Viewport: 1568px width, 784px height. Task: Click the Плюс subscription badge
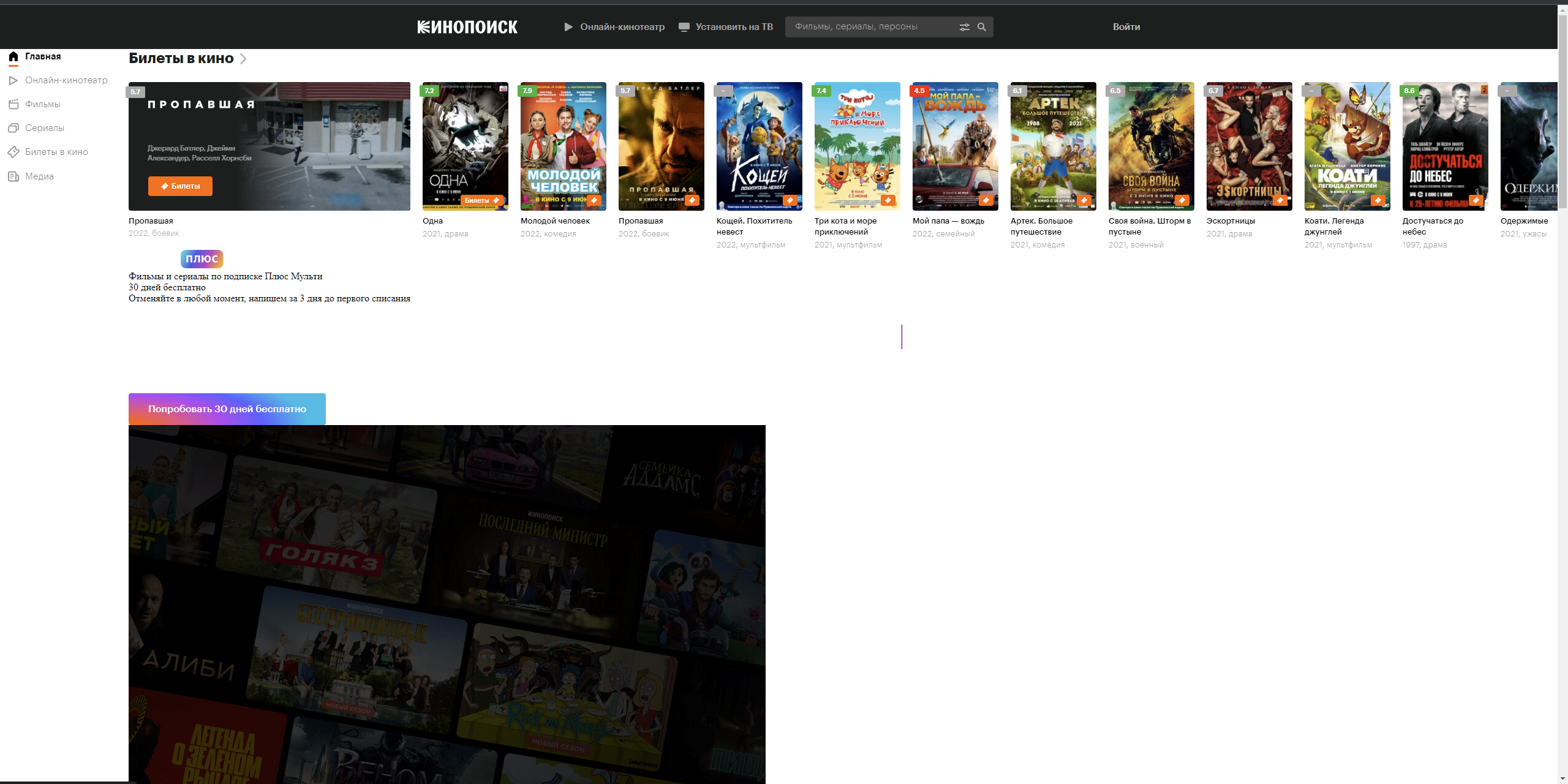point(202,259)
